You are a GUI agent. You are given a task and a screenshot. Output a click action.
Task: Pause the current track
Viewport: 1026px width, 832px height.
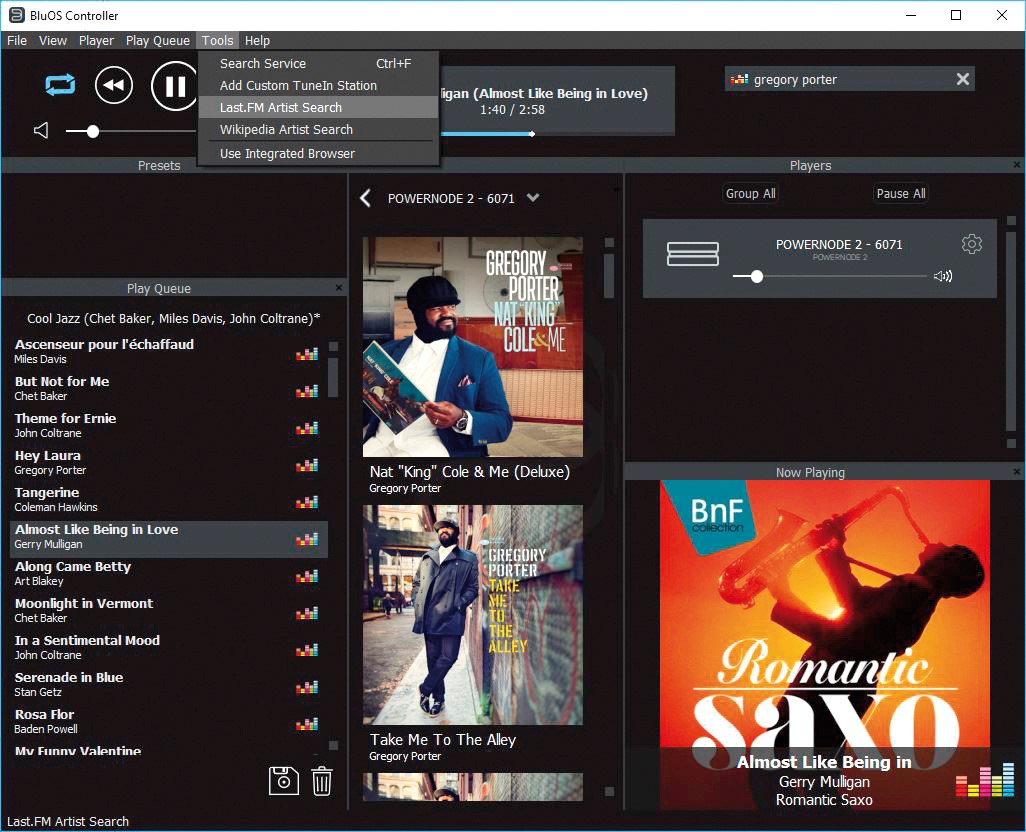(x=174, y=86)
